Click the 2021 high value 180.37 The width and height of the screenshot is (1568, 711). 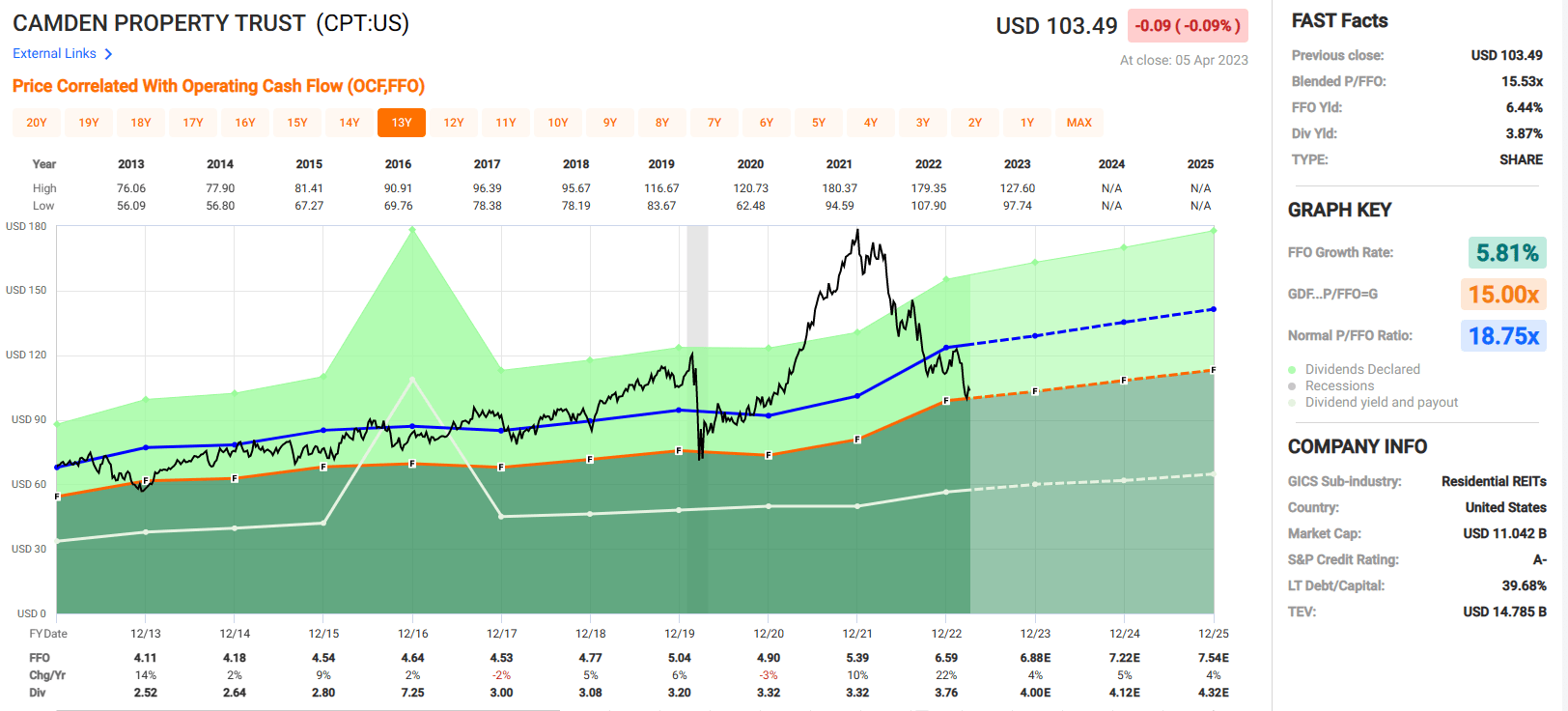tap(839, 188)
